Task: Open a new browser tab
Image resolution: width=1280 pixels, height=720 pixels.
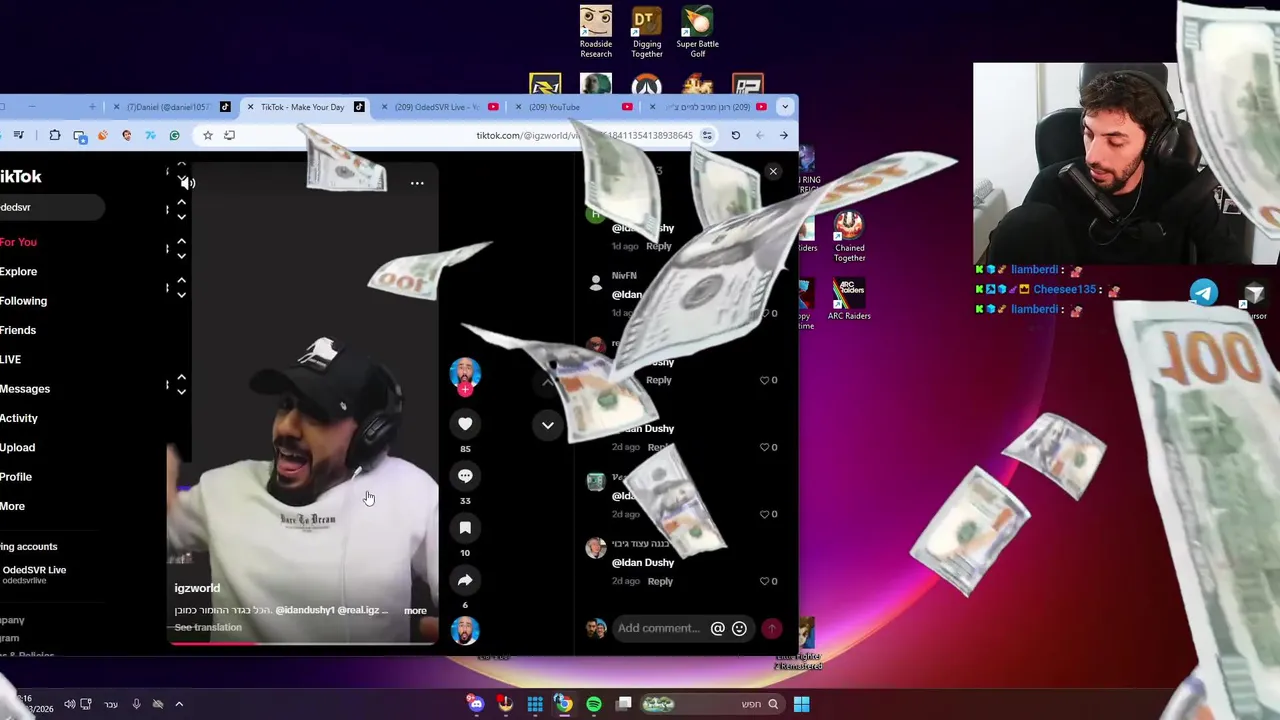Action: pos(92,107)
